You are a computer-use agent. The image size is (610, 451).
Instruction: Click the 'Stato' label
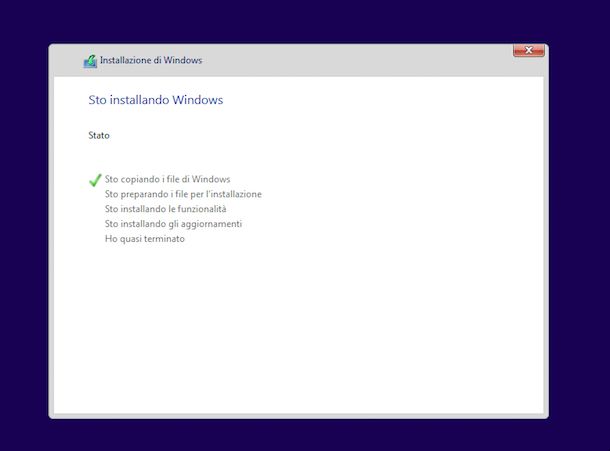pos(99,135)
